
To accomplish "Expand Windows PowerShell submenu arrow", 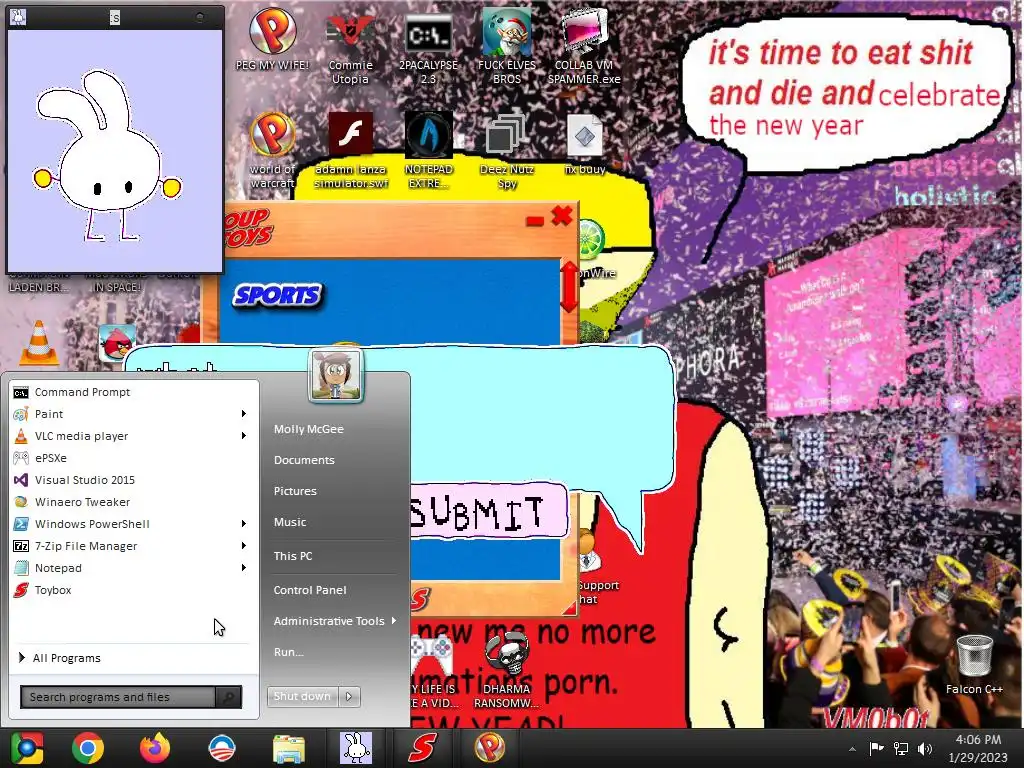I will 244,524.
